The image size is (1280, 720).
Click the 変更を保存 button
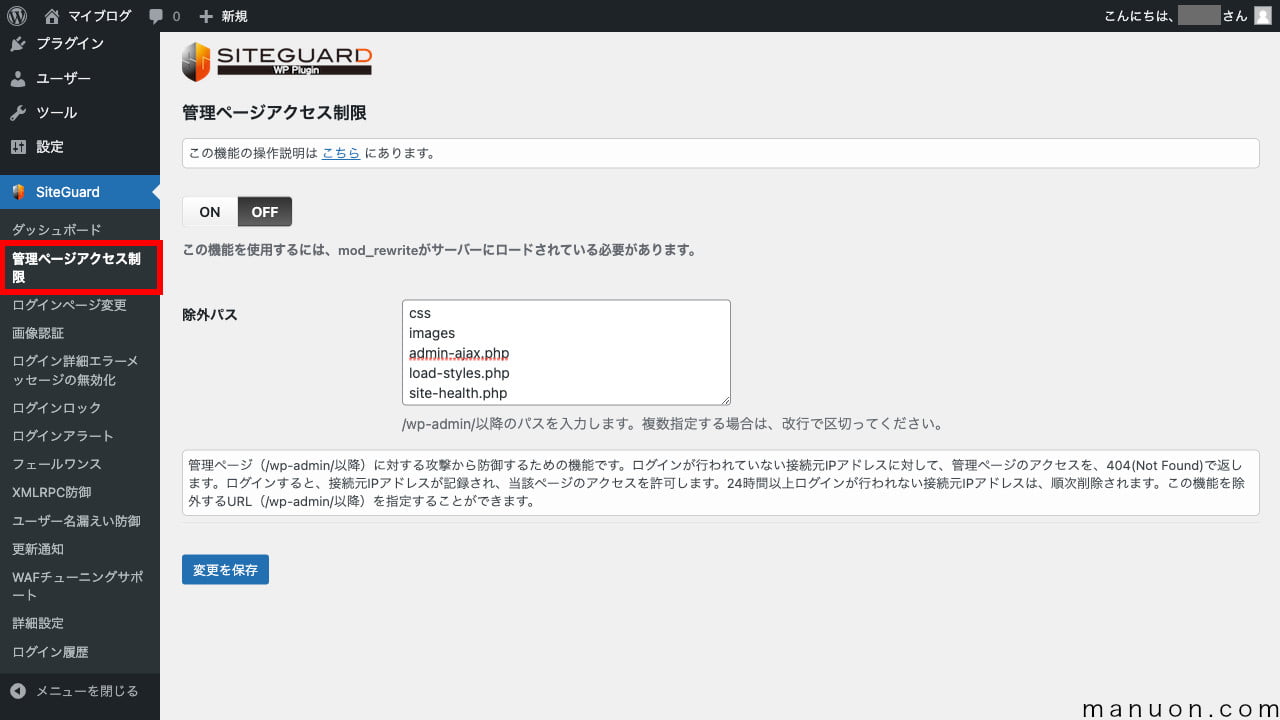tap(225, 570)
